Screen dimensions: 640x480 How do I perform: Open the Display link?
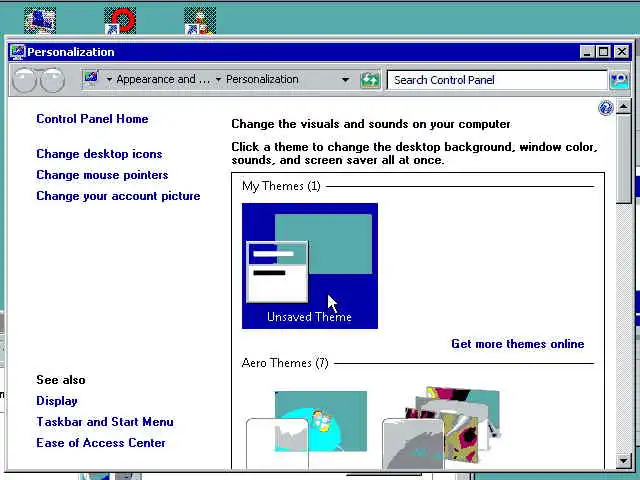(x=57, y=401)
